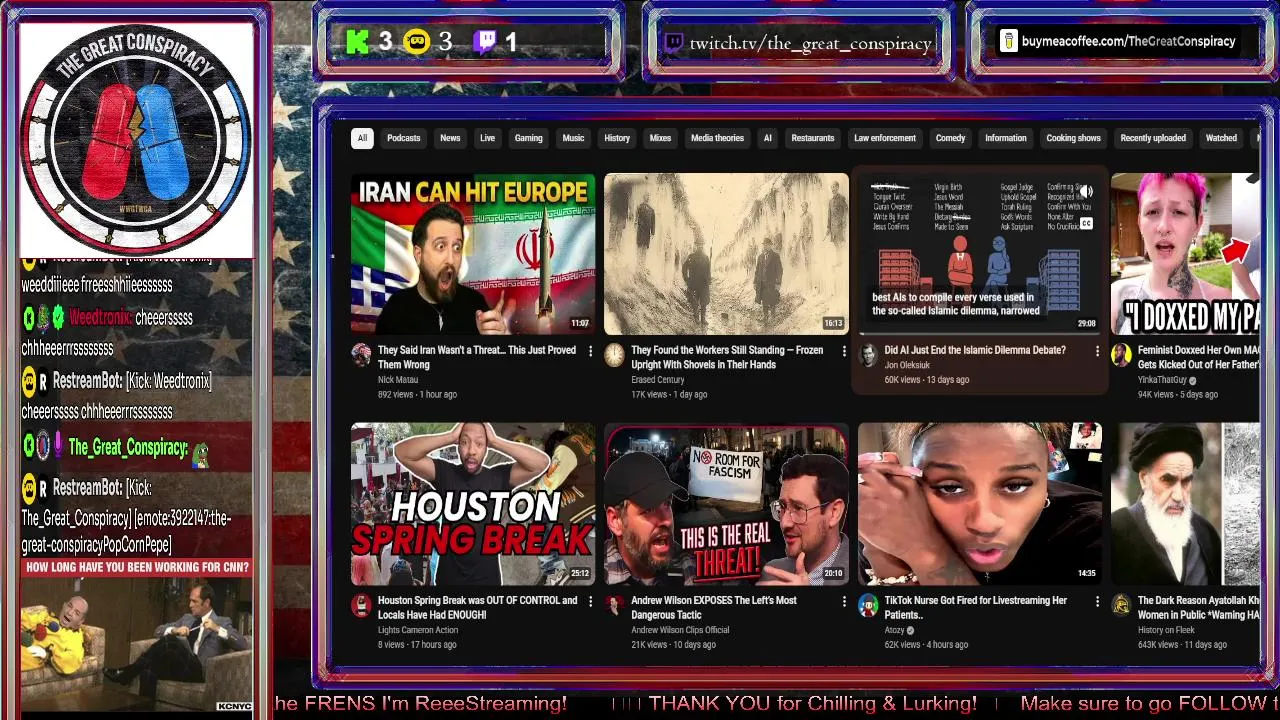Open the I Doxxed My Parents thumbnail
Screen dimensions: 1280x720
pyautogui.click(x=1185, y=254)
